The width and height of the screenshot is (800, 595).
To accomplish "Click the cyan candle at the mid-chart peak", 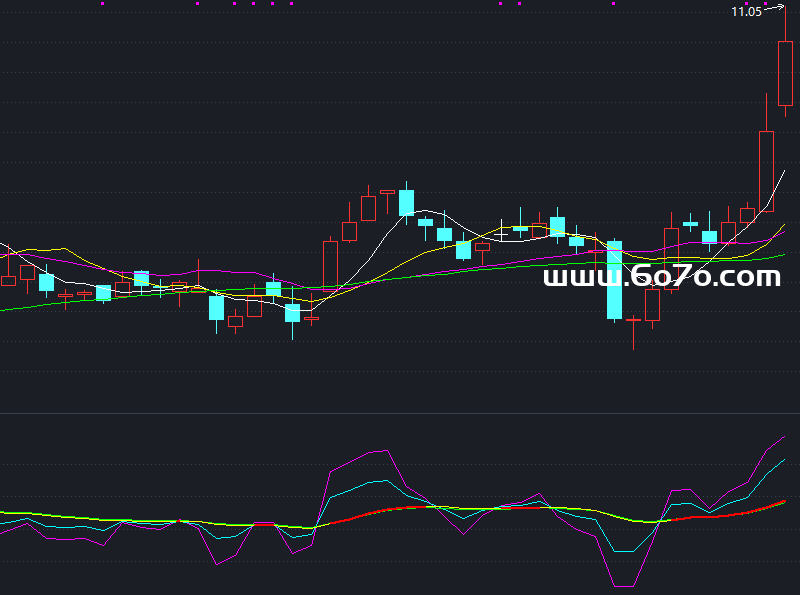I will (x=406, y=203).
